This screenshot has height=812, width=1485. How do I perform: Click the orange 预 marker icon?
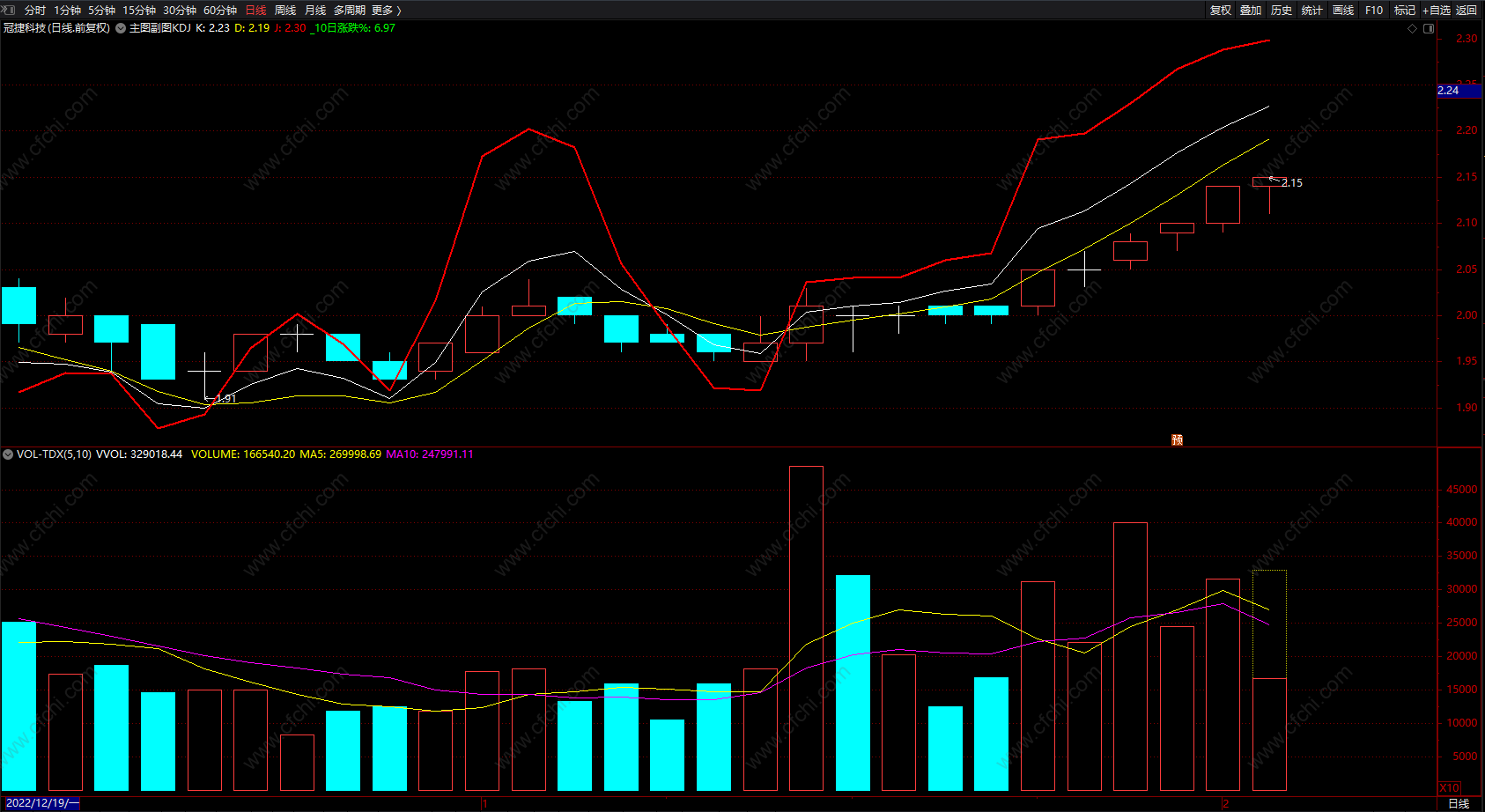1178,439
